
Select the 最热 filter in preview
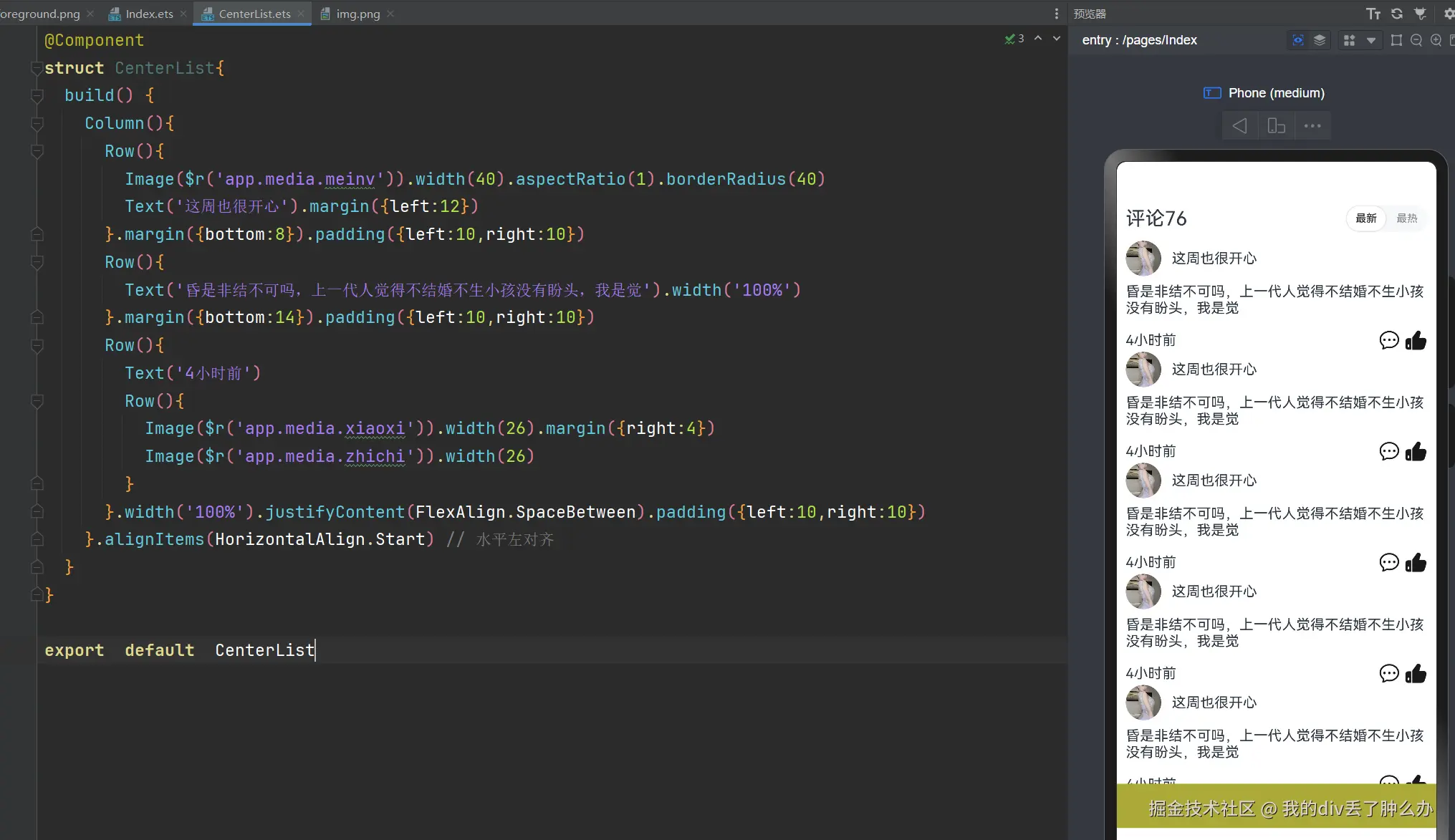pyautogui.click(x=1406, y=218)
